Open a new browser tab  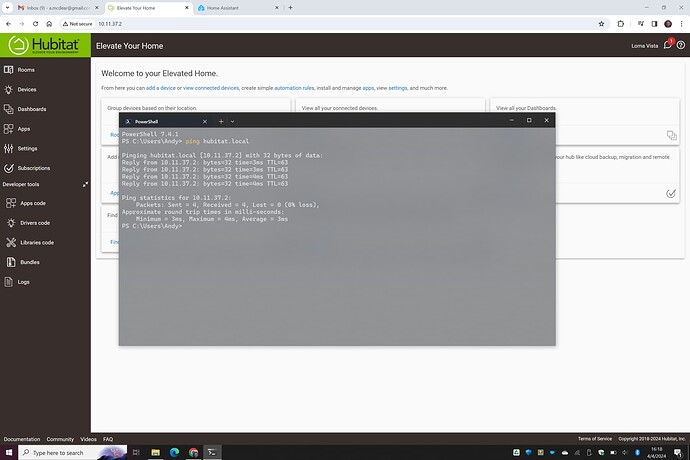[x=290, y=7]
